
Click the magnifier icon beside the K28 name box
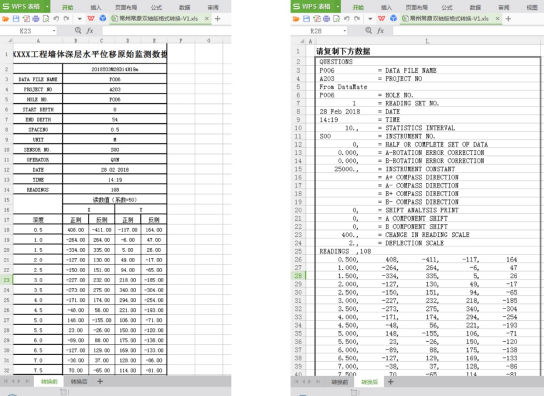(x=368, y=31)
